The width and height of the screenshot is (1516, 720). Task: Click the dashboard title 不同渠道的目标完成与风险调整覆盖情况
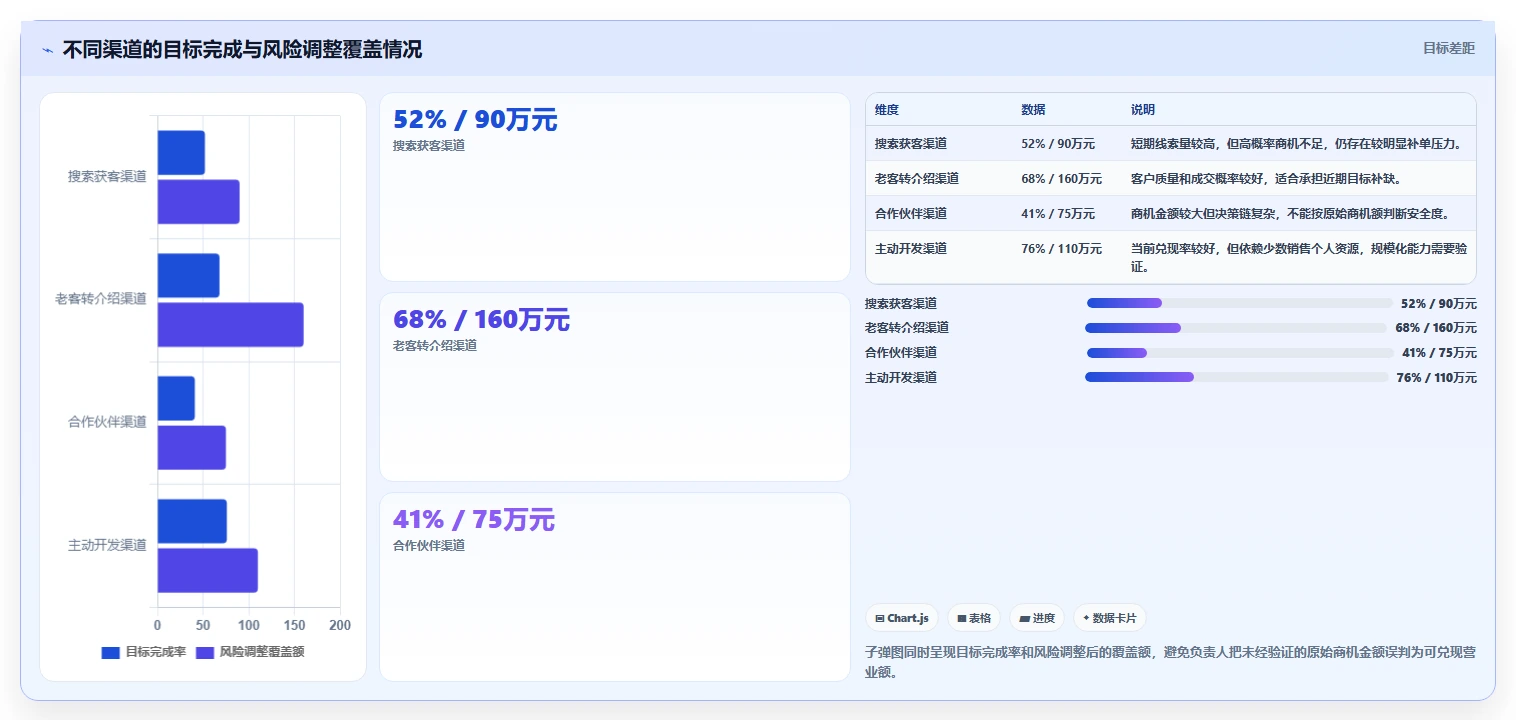tap(242, 50)
